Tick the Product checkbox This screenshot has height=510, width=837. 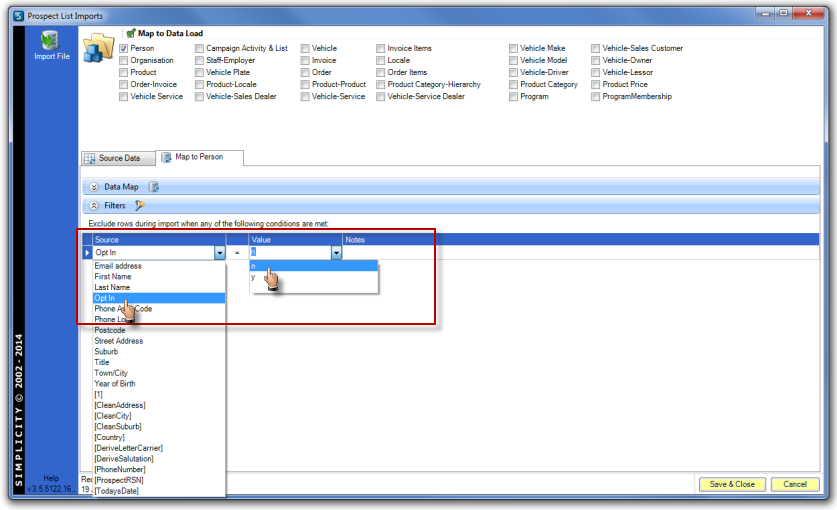coord(124,73)
